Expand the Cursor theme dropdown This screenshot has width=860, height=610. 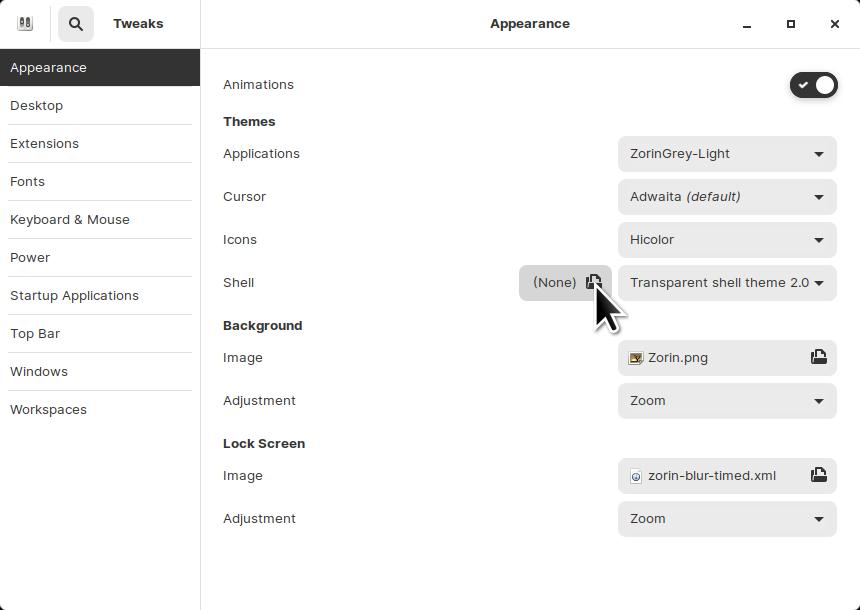click(x=727, y=197)
